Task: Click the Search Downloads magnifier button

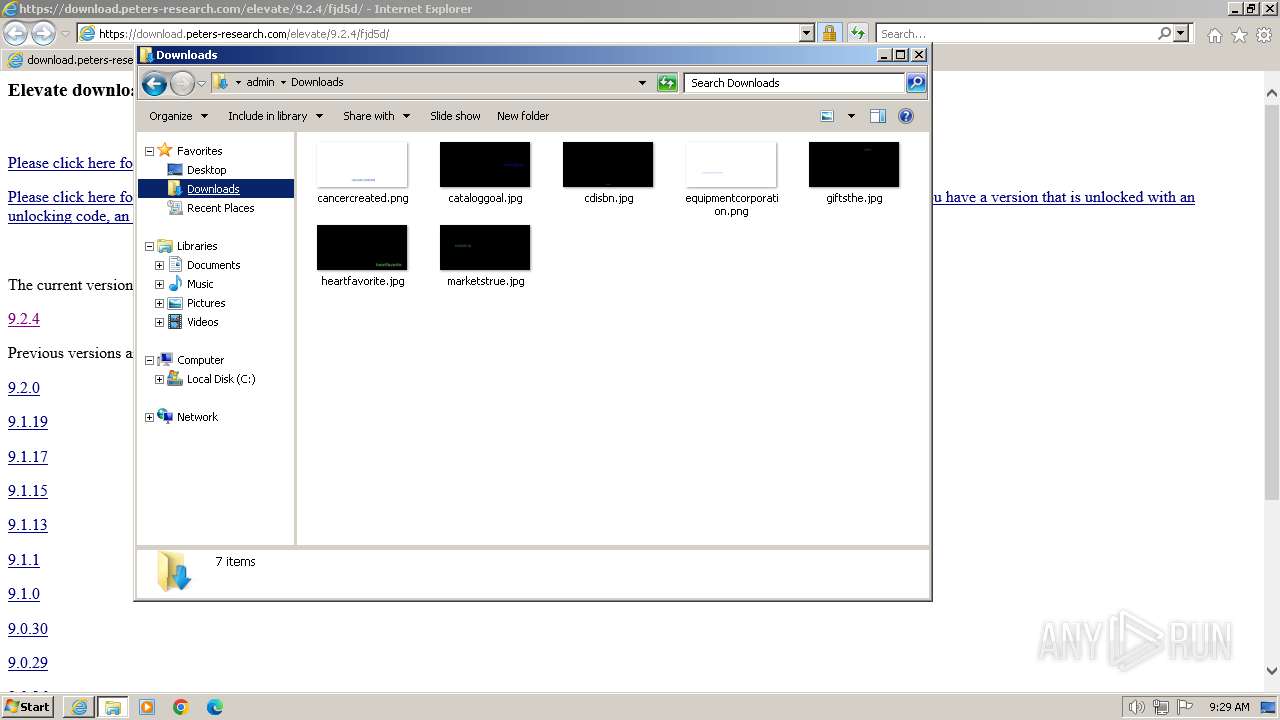Action: click(x=916, y=83)
